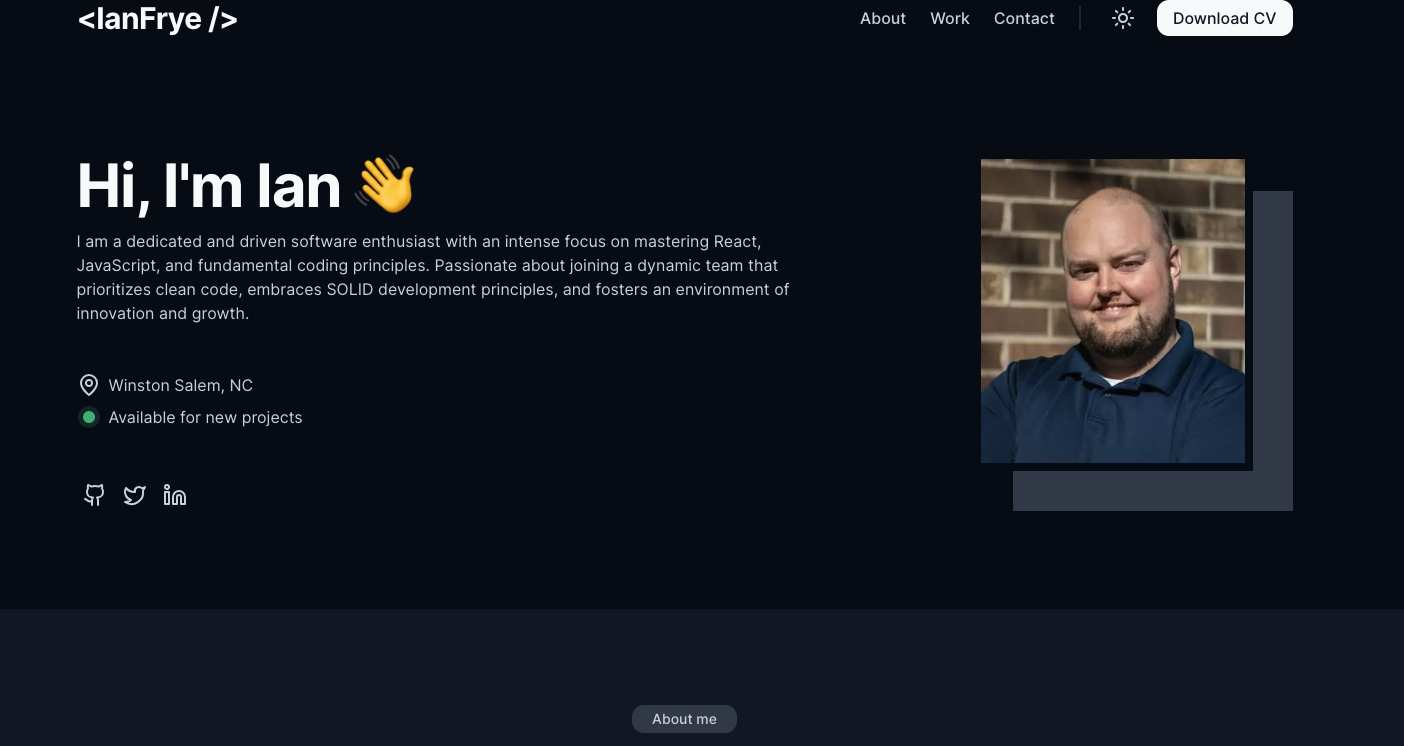Image resolution: width=1404 pixels, height=746 pixels.
Task: Go to the Work nav link
Action: 950,18
